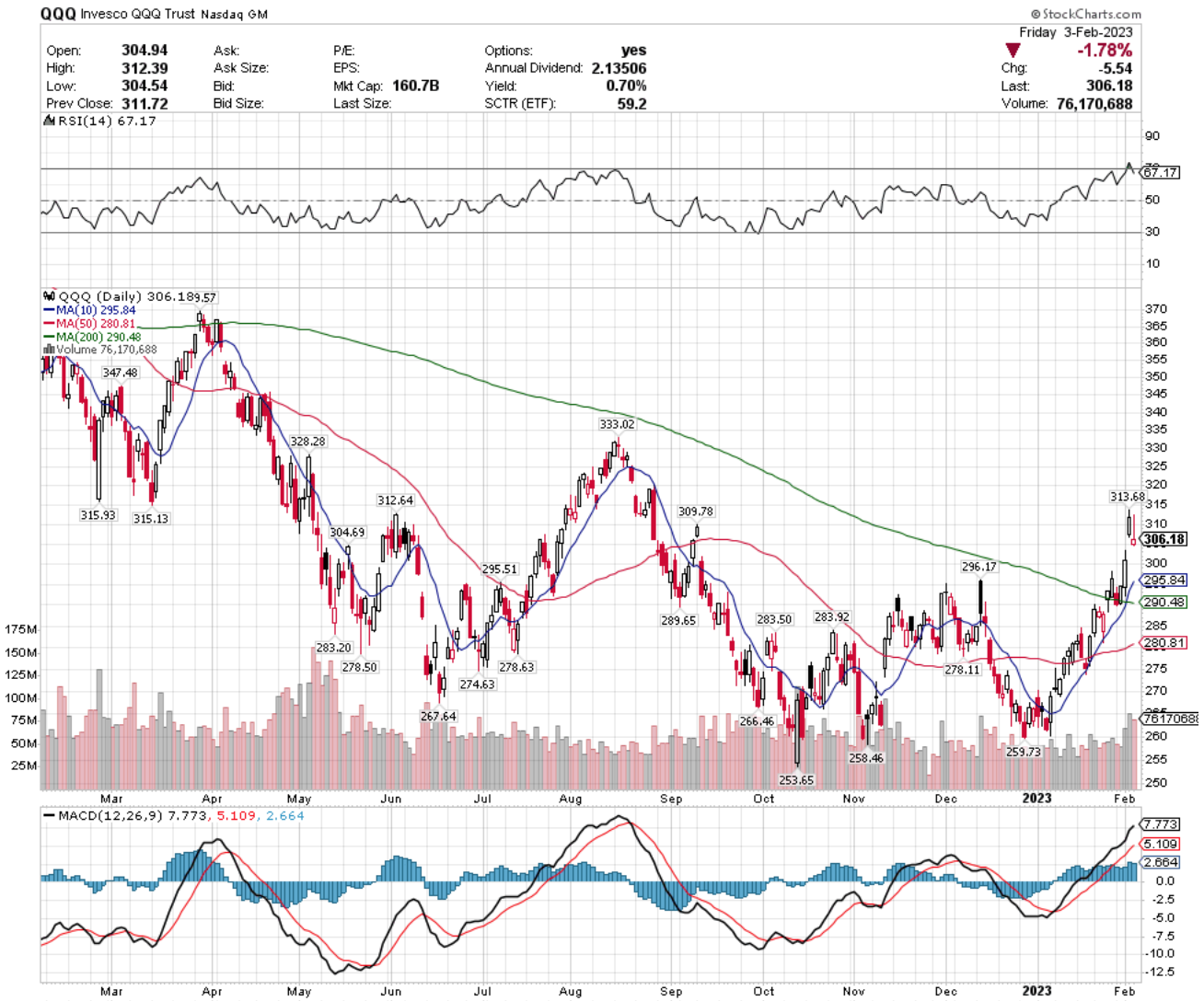Image resolution: width=1204 pixels, height=1001 pixels.
Task: Click the RSI(14) 67.17 indicator label
Action: point(101,121)
